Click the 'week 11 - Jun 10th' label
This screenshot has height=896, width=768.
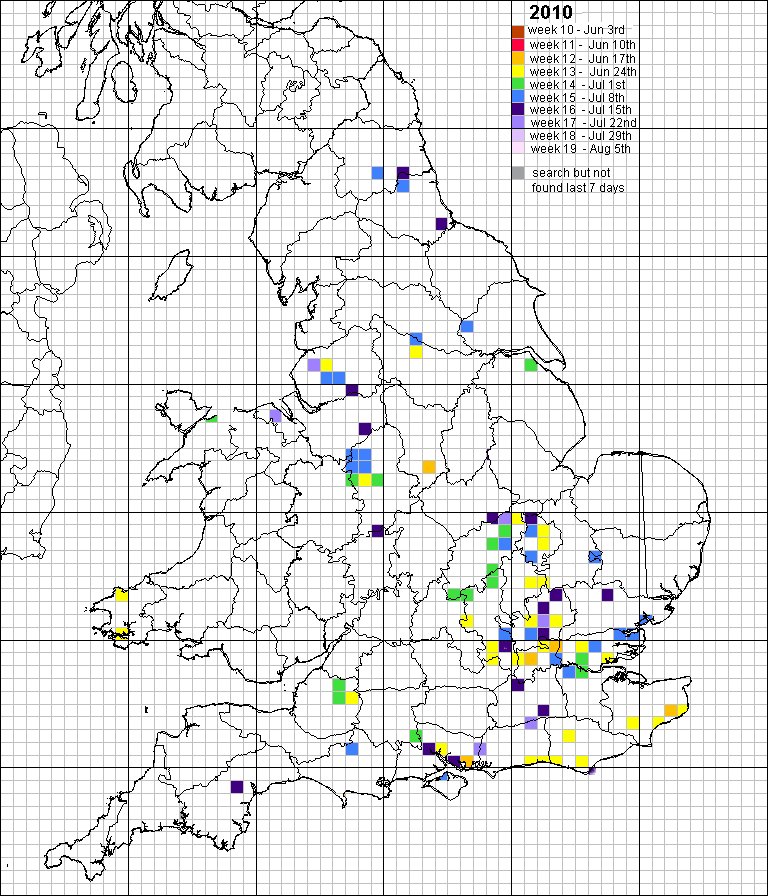[582, 45]
